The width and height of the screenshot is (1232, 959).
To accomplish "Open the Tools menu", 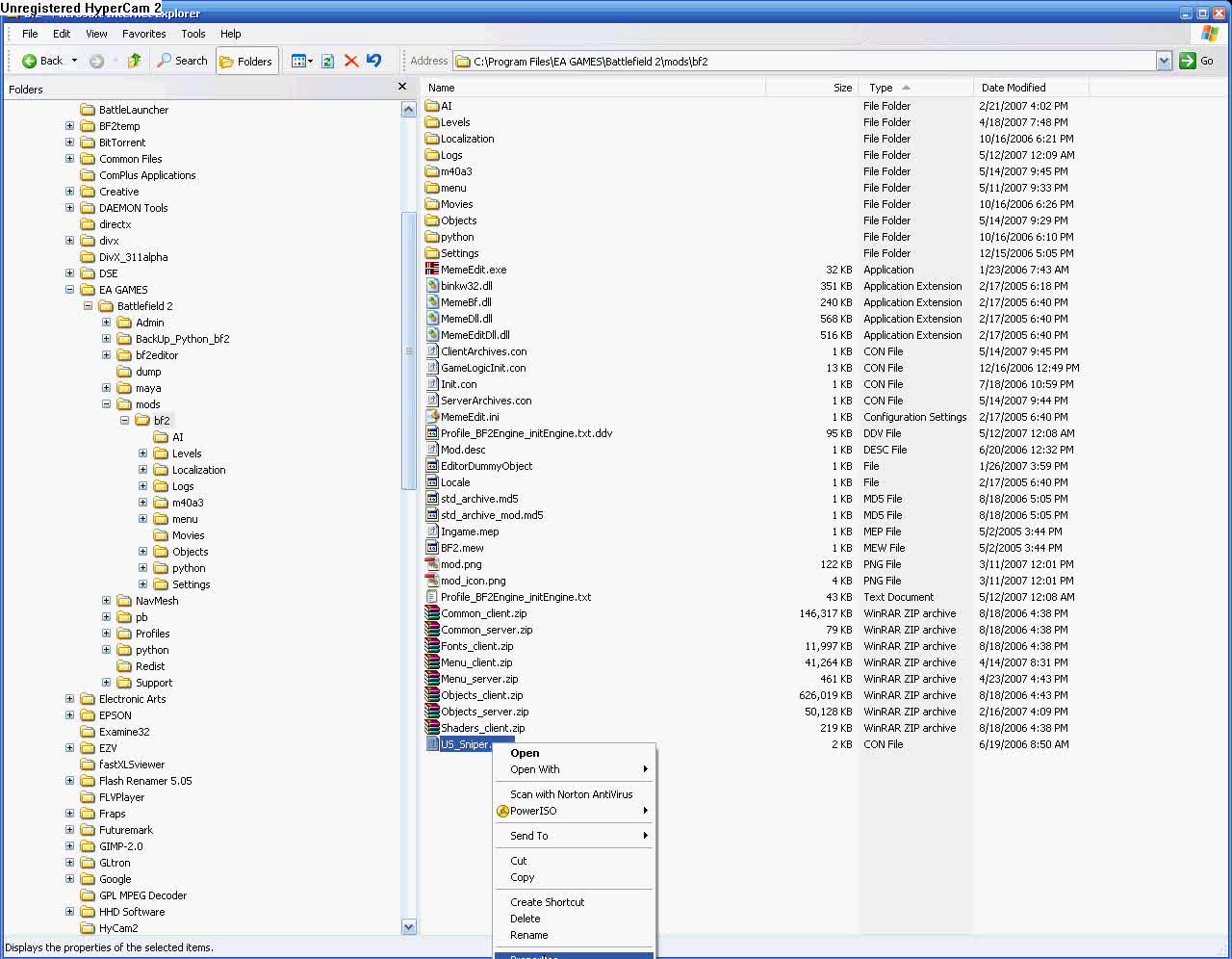I will tap(192, 33).
